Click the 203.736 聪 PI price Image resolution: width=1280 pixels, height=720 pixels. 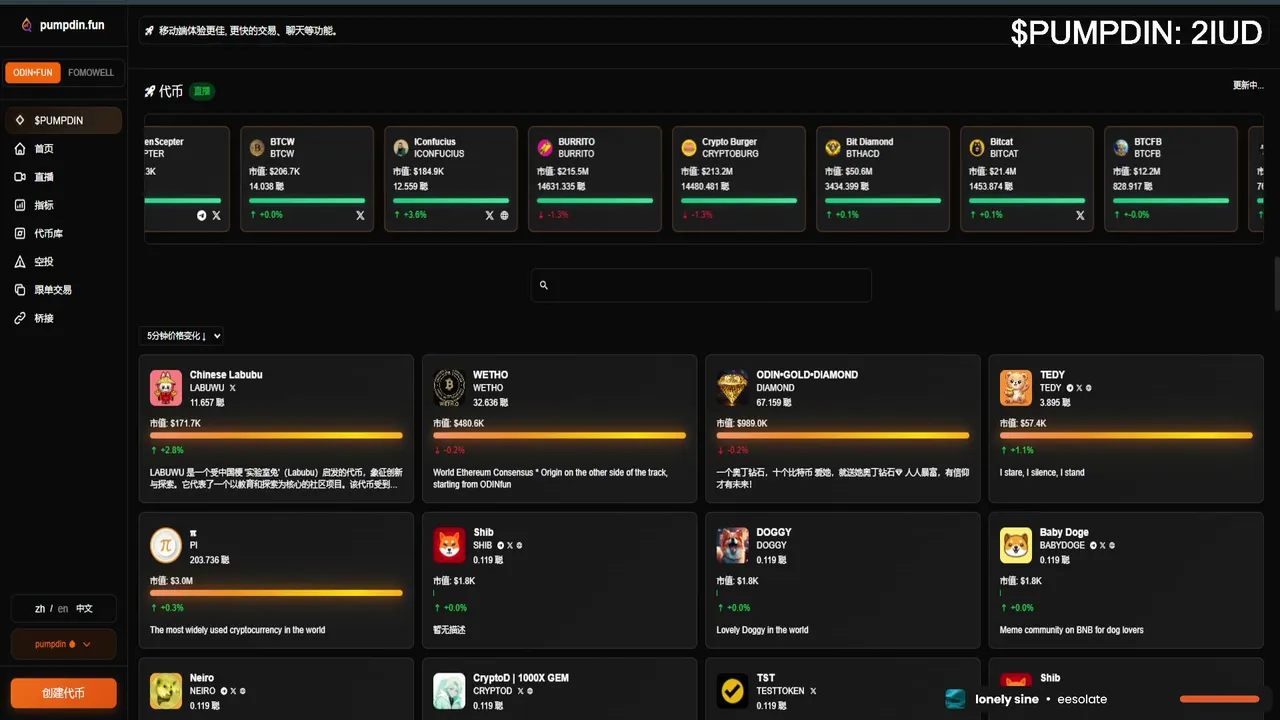209,560
